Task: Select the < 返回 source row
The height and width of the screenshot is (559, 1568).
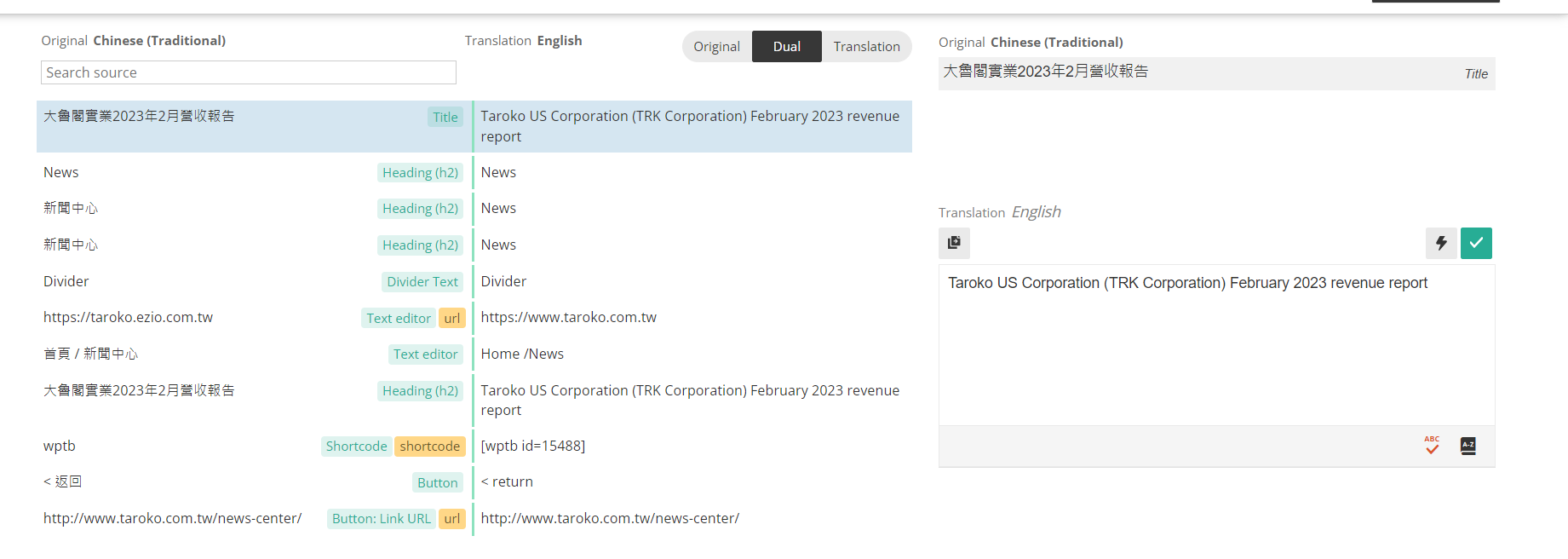Action: 62,481
